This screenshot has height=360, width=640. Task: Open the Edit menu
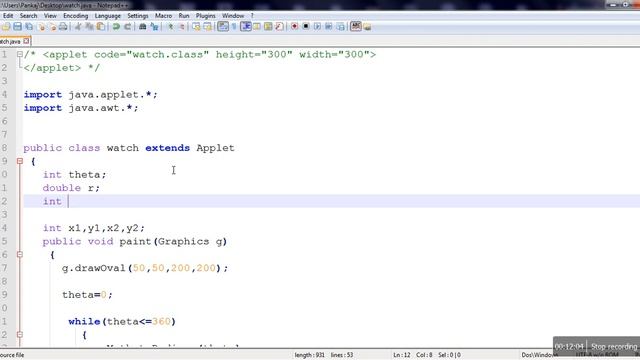[8, 16]
